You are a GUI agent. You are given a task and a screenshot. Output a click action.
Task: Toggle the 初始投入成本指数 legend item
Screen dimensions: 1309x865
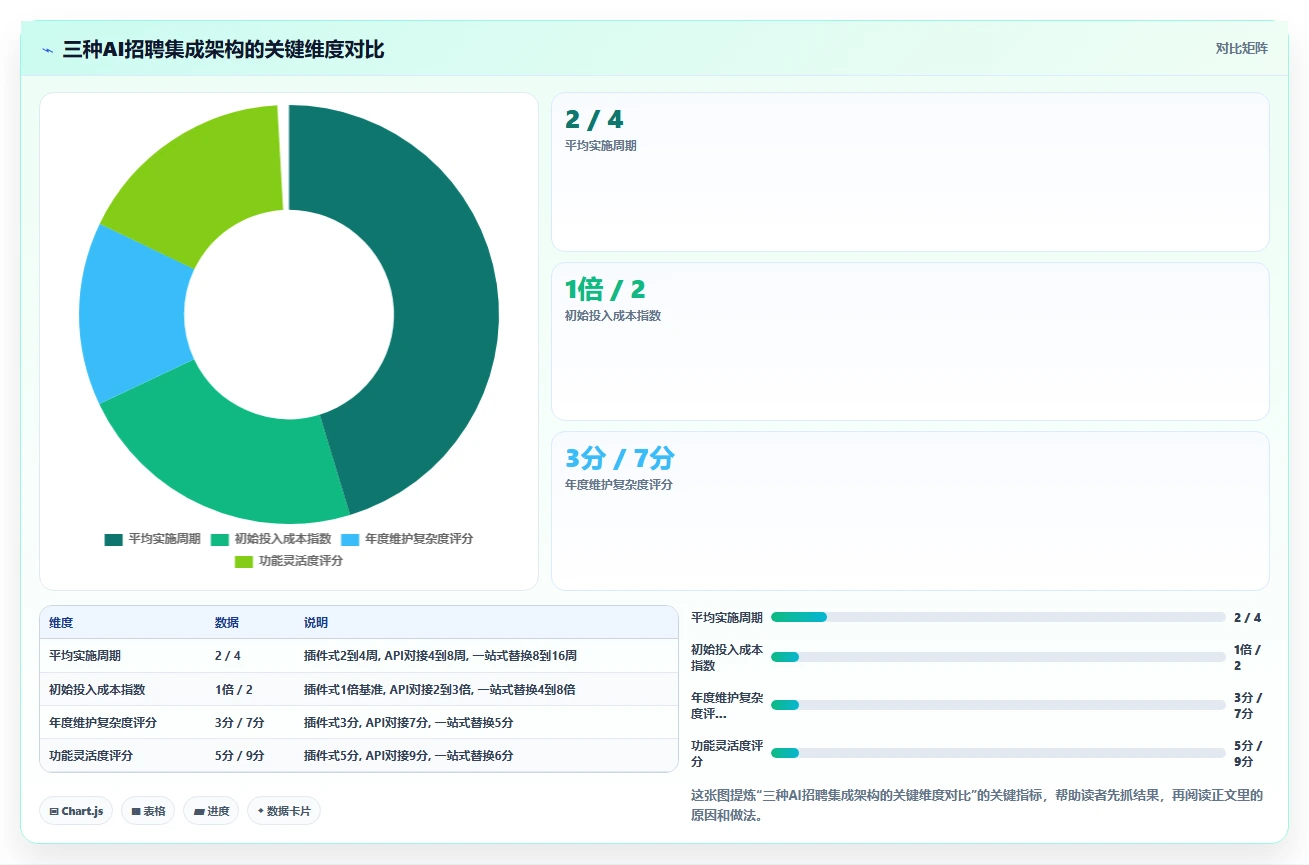tap(270, 539)
